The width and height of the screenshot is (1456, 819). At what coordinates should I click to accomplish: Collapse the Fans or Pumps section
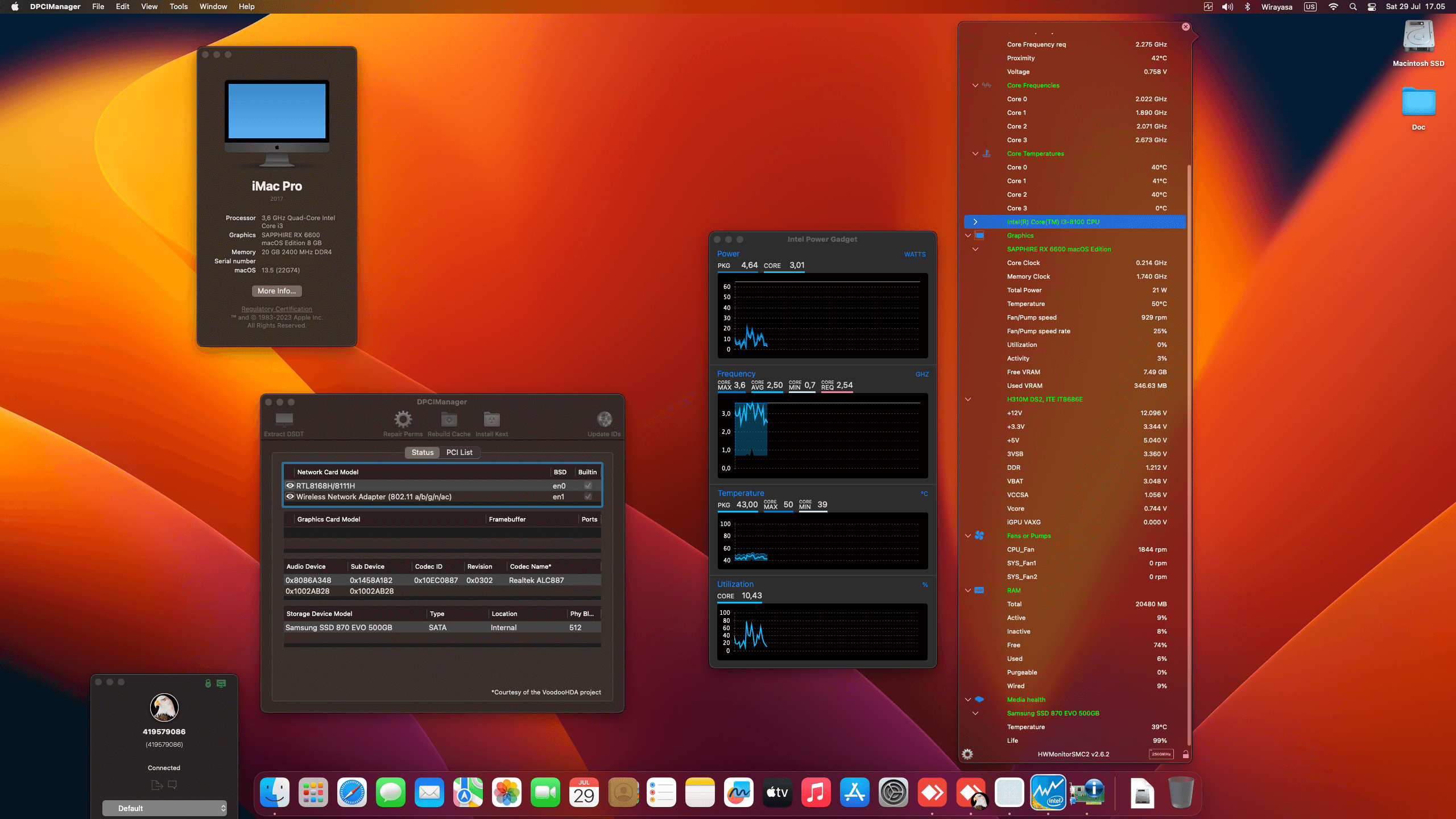967,536
